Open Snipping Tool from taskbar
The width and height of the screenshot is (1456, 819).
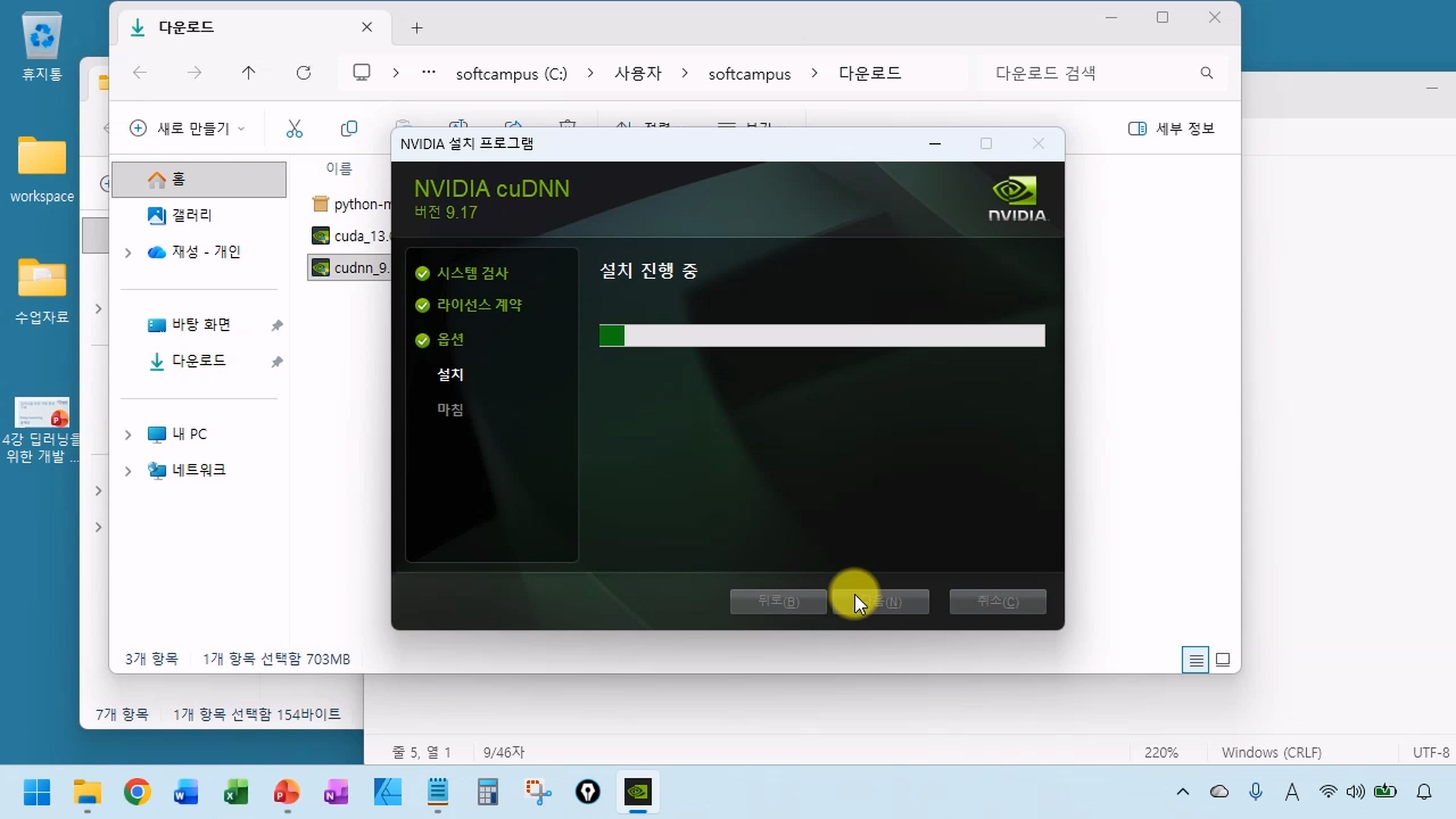tap(538, 792)
